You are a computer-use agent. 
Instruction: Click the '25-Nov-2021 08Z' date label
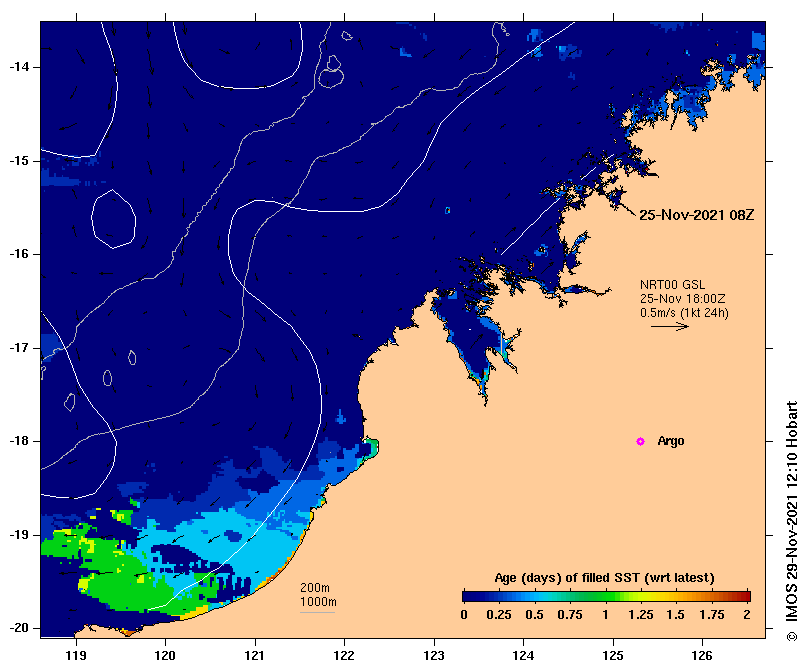[697, 215]
